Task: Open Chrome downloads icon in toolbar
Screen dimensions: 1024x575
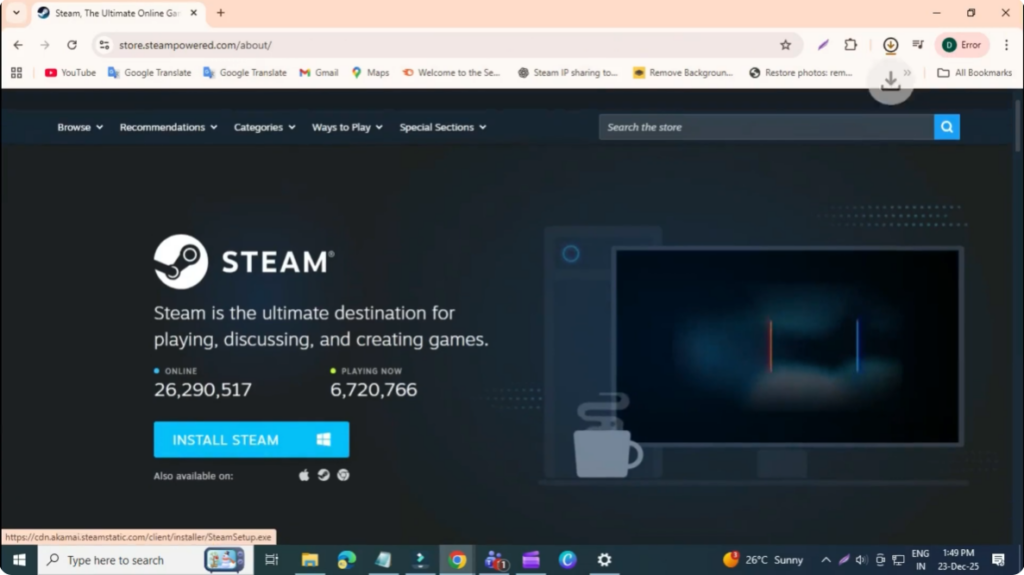Action: [x=890, y=45]
